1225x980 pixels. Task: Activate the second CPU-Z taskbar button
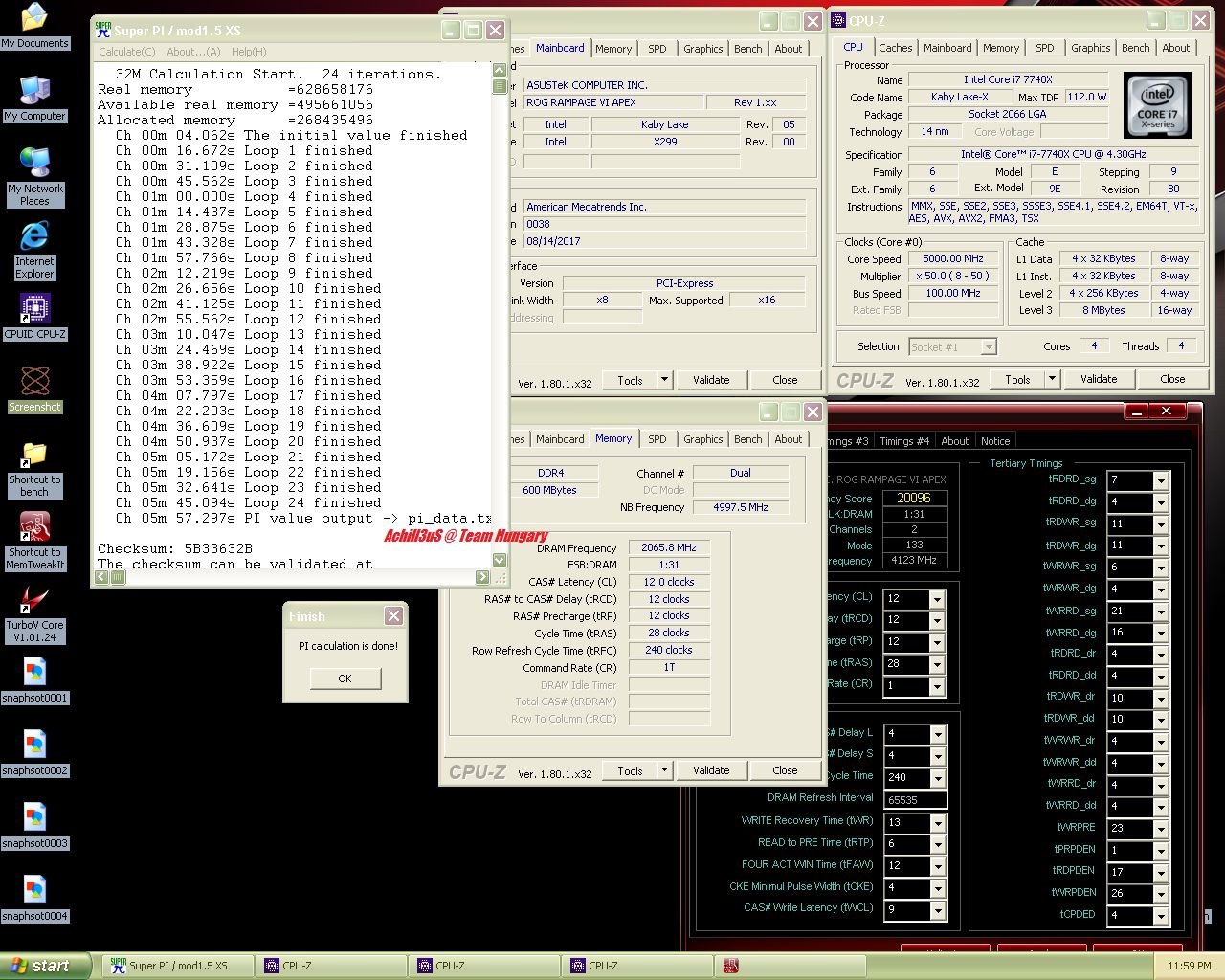click(483, 966)
